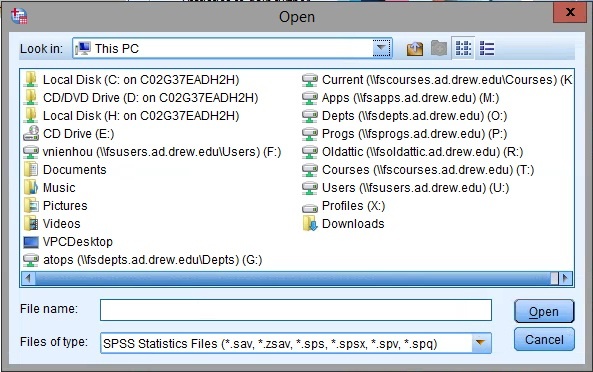Select the Progs (P:) network drive
This screenshot has height=372, width=593.
pos(405,134)
